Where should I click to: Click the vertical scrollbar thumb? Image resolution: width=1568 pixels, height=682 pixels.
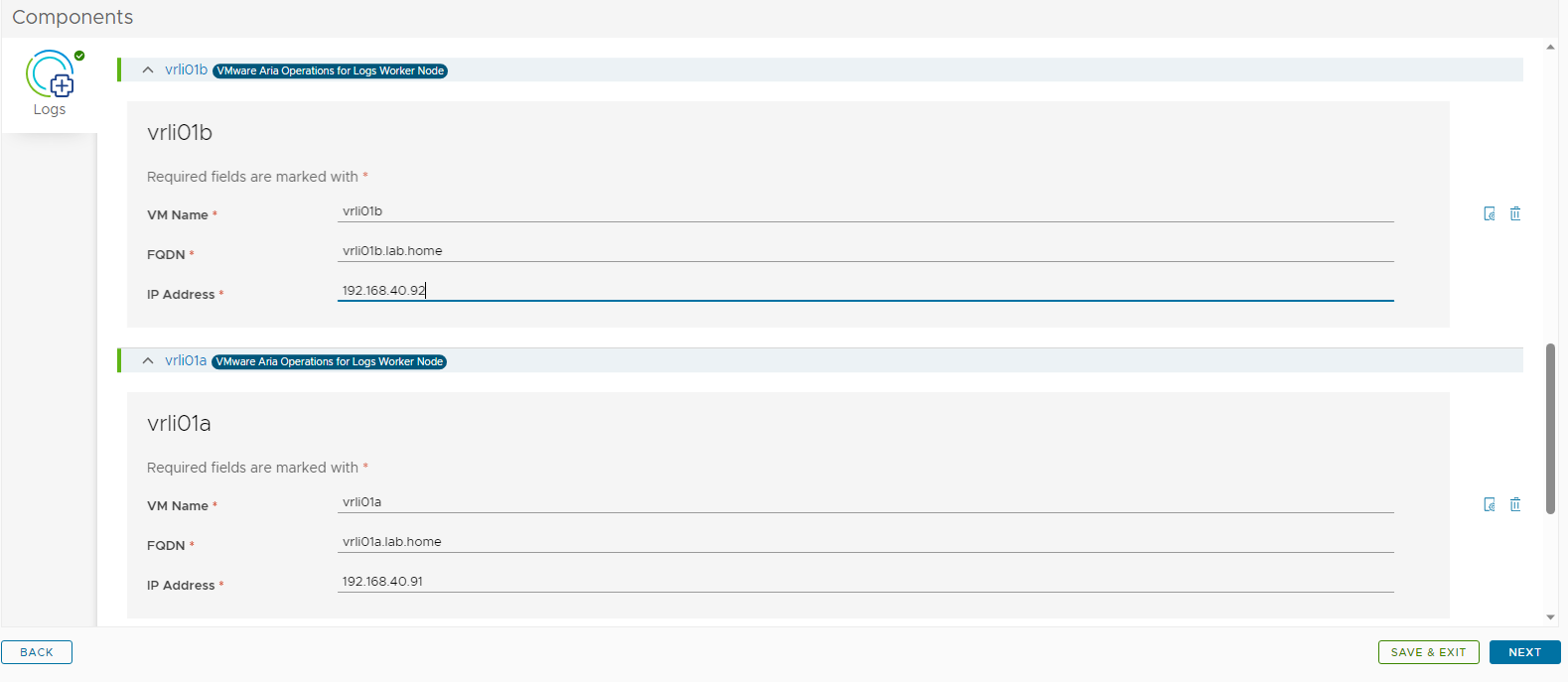[1550, 428]
